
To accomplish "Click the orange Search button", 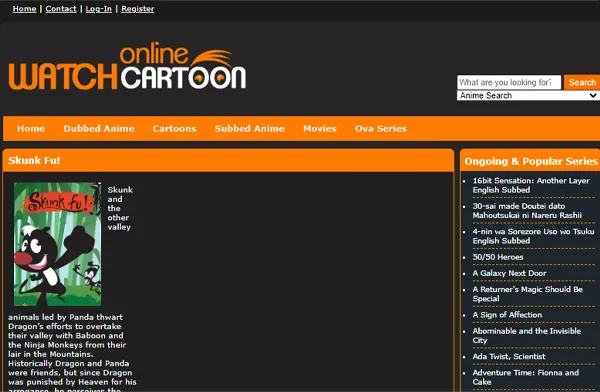I will [x=582, y=82].
